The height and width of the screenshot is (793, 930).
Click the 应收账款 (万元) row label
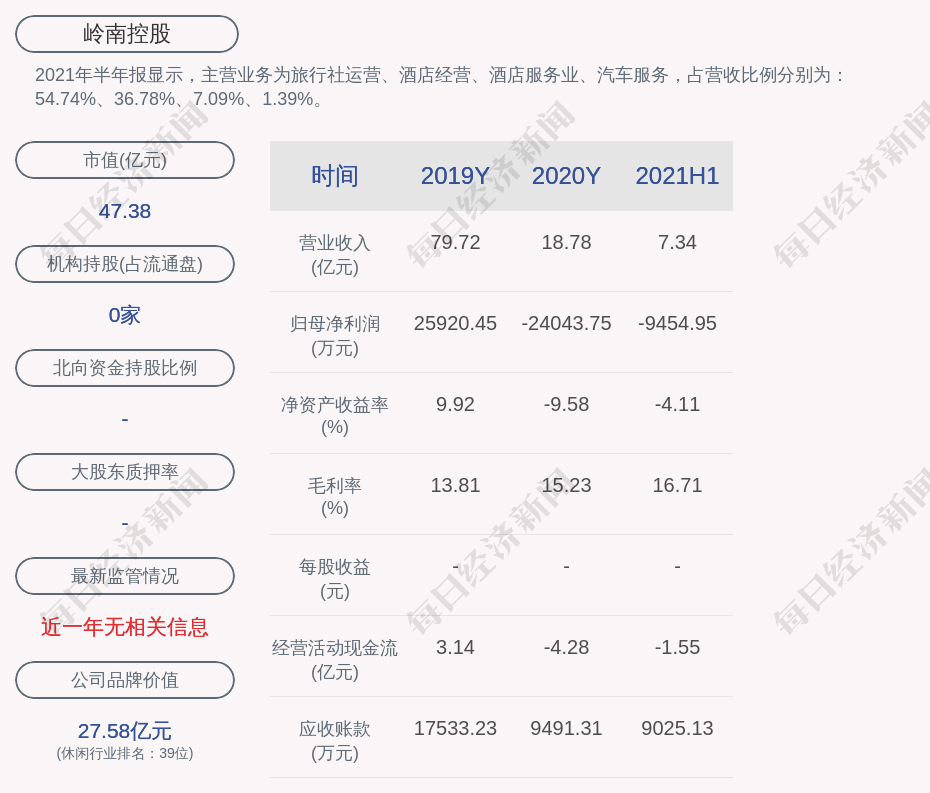[335, 741]
